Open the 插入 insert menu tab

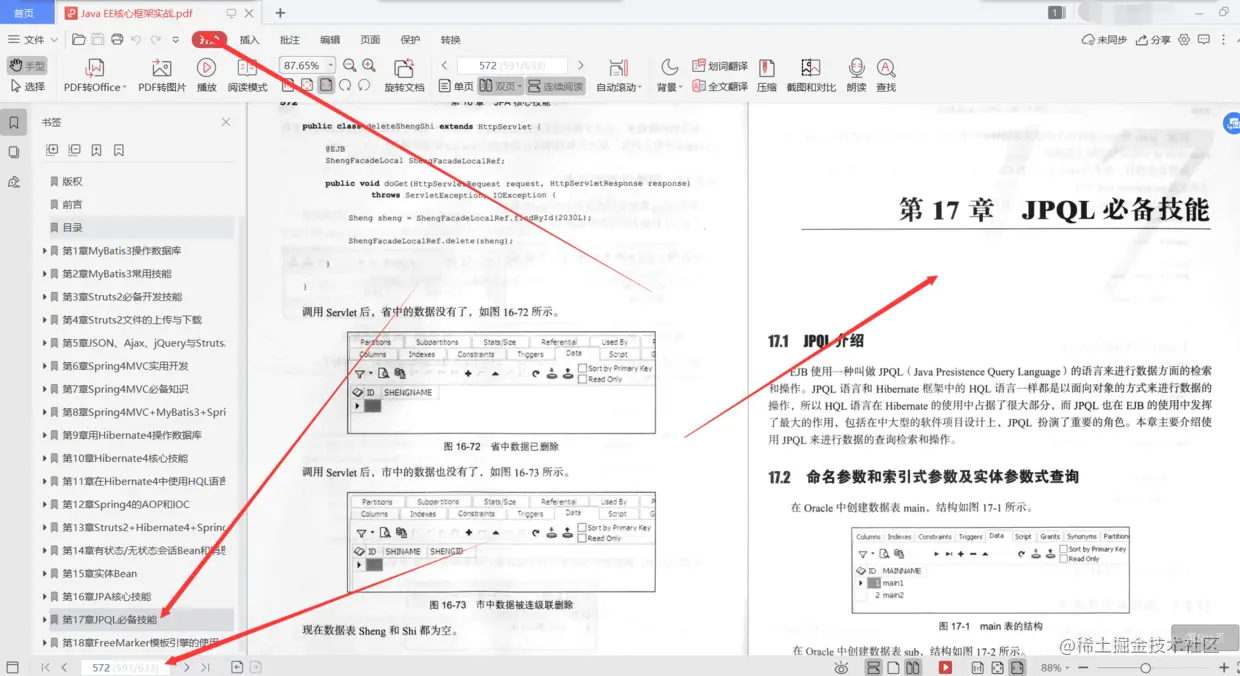point(250,40)
